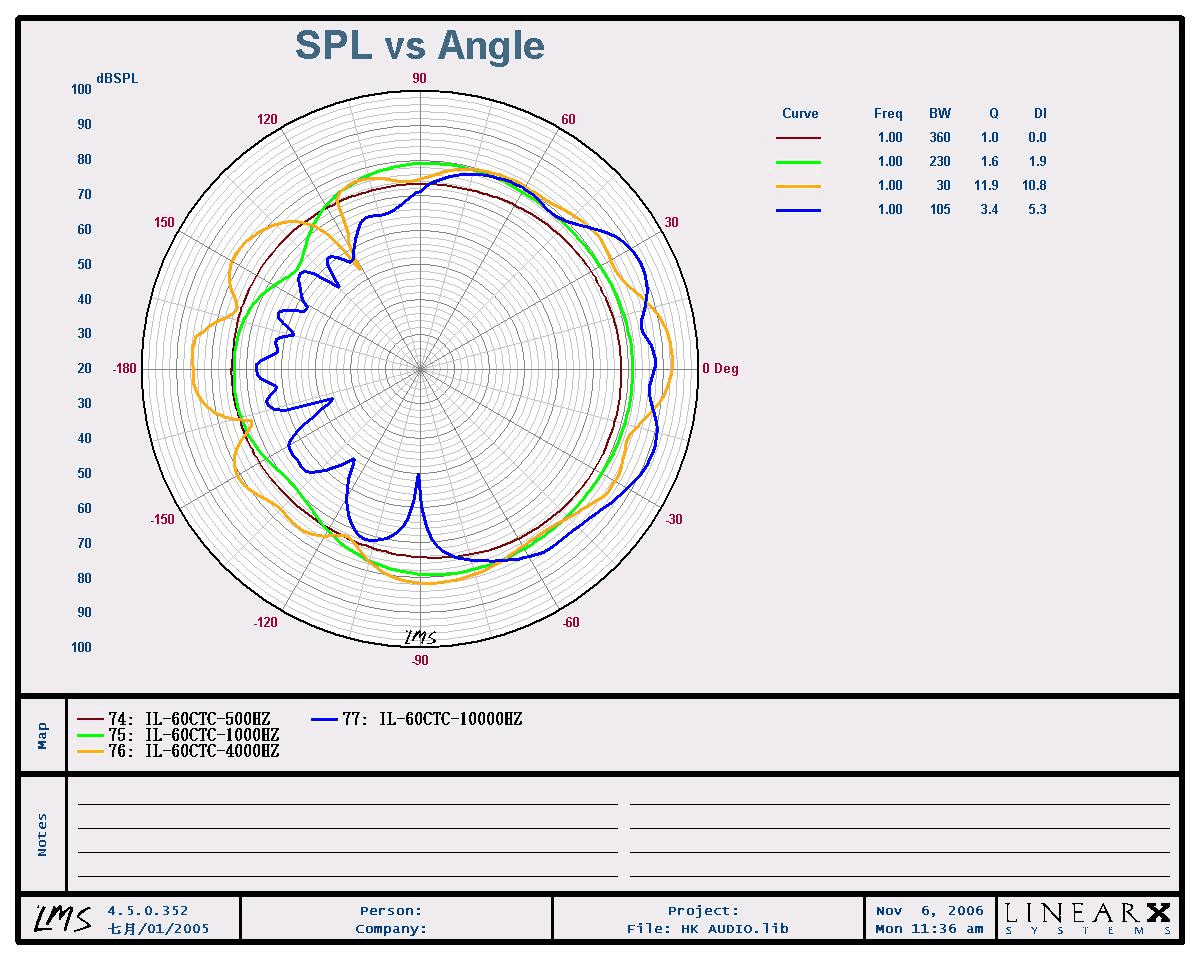Click the green curve line in the Curve table
The height and width of the screenshot is (960, 1200).
pos(798,162)
